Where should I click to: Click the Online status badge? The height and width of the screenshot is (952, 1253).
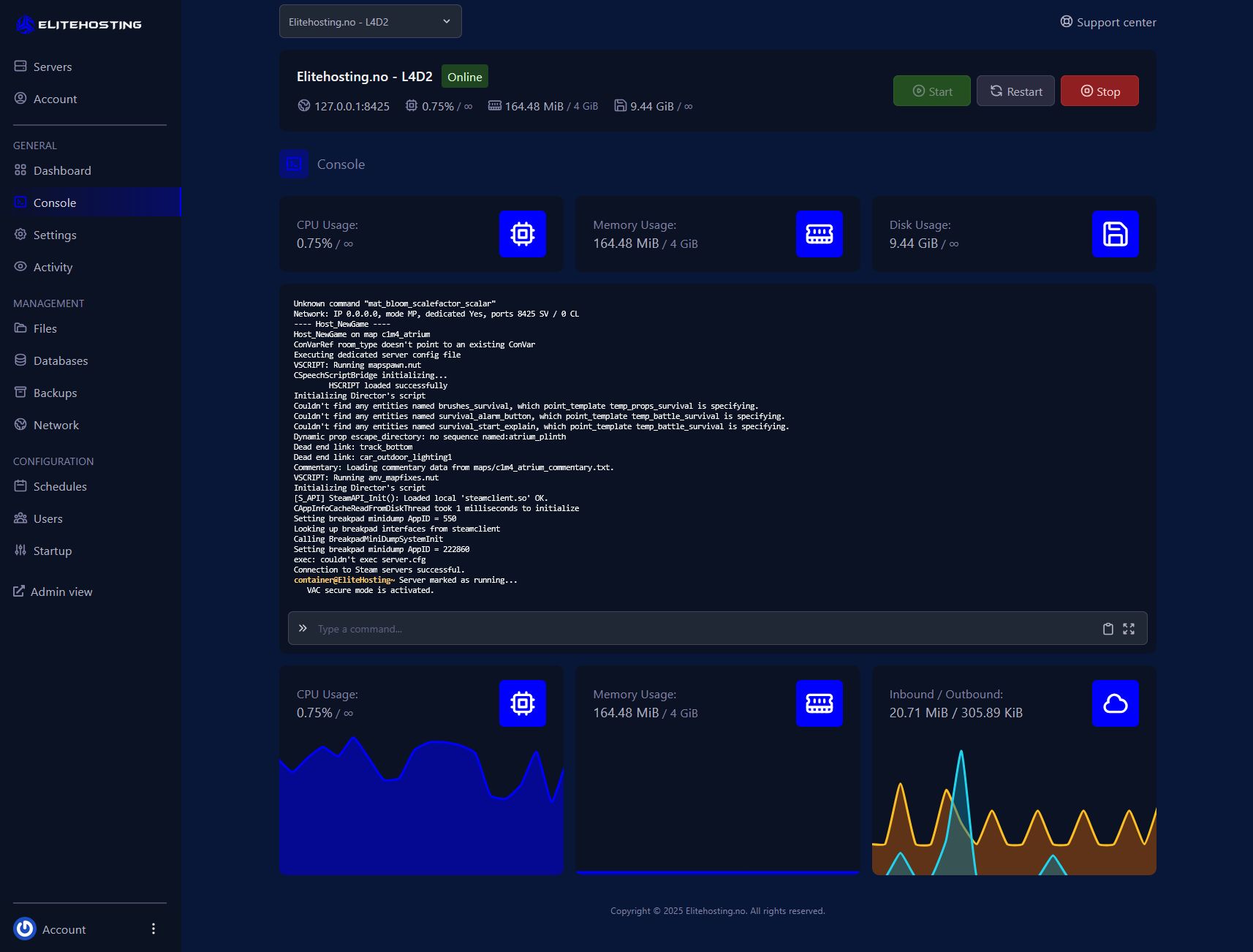pos(465,77)
